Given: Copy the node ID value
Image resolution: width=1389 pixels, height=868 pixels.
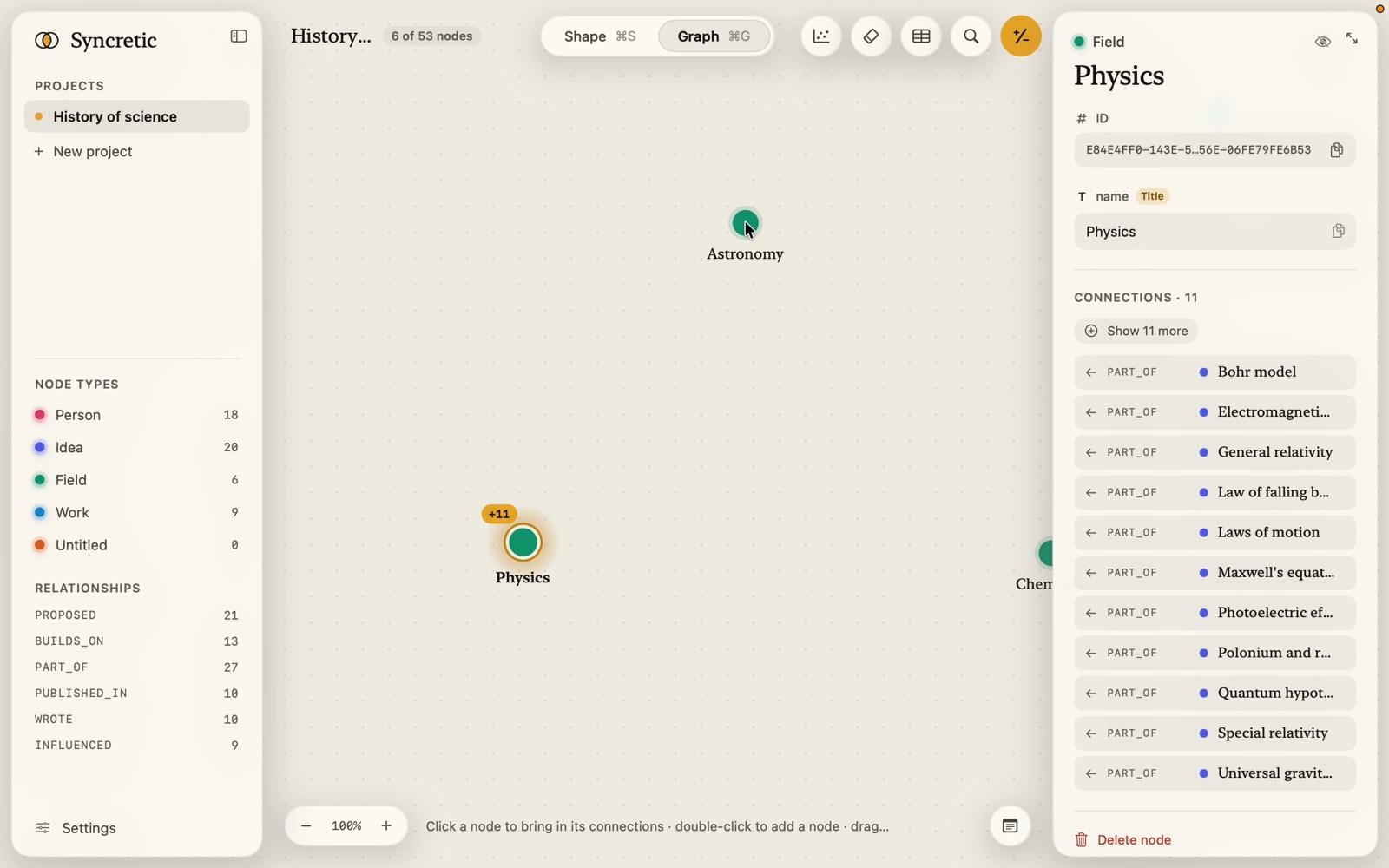Looking at the screenshot, I should pyautogui.click(x=1337, y=150).
